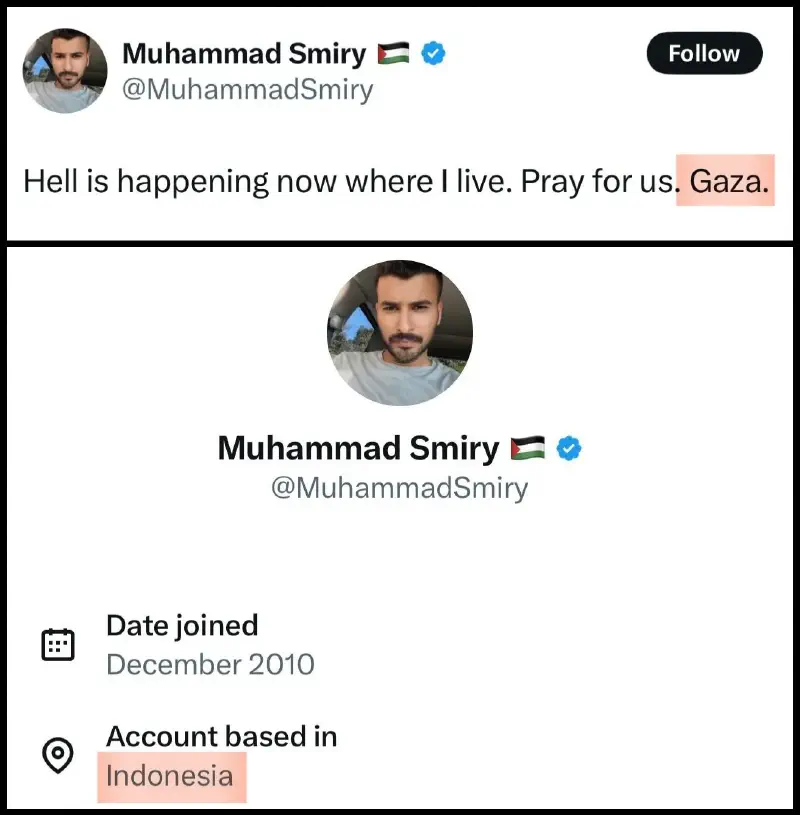Click the Follow button
Viewport: 800px width, 815px height.
tap(704, 53)
